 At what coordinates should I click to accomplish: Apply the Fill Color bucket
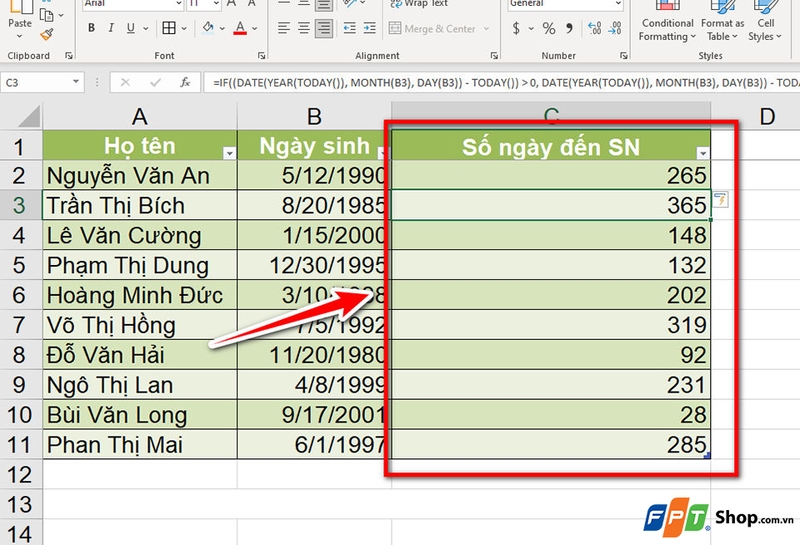pos(208,28)
